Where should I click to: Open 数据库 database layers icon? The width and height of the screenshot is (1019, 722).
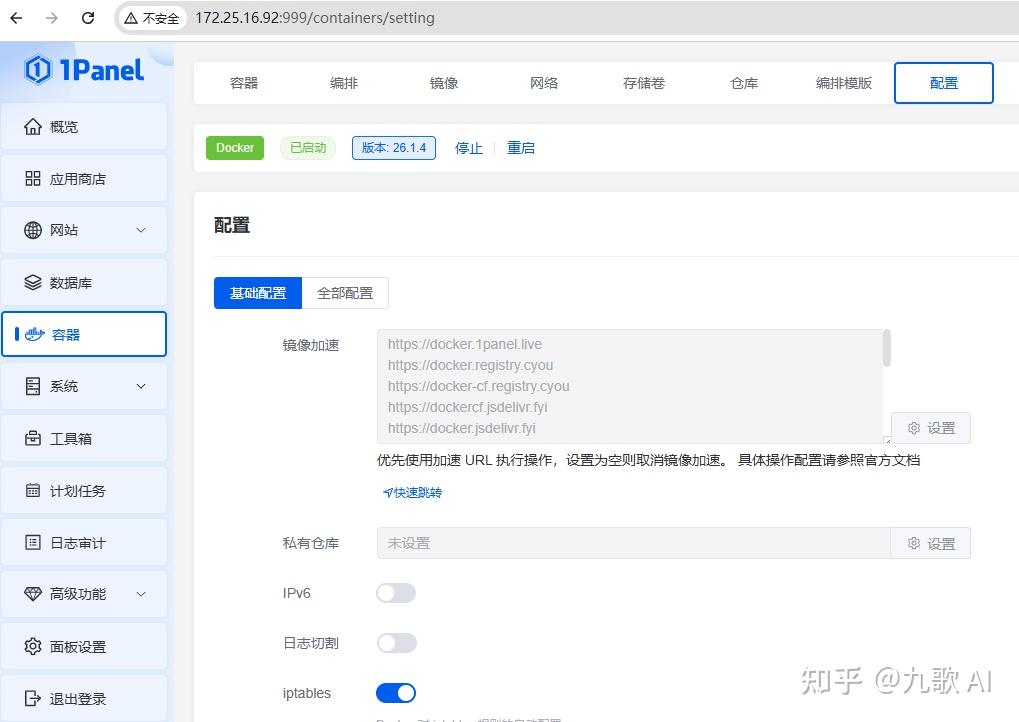coord(32,283)
